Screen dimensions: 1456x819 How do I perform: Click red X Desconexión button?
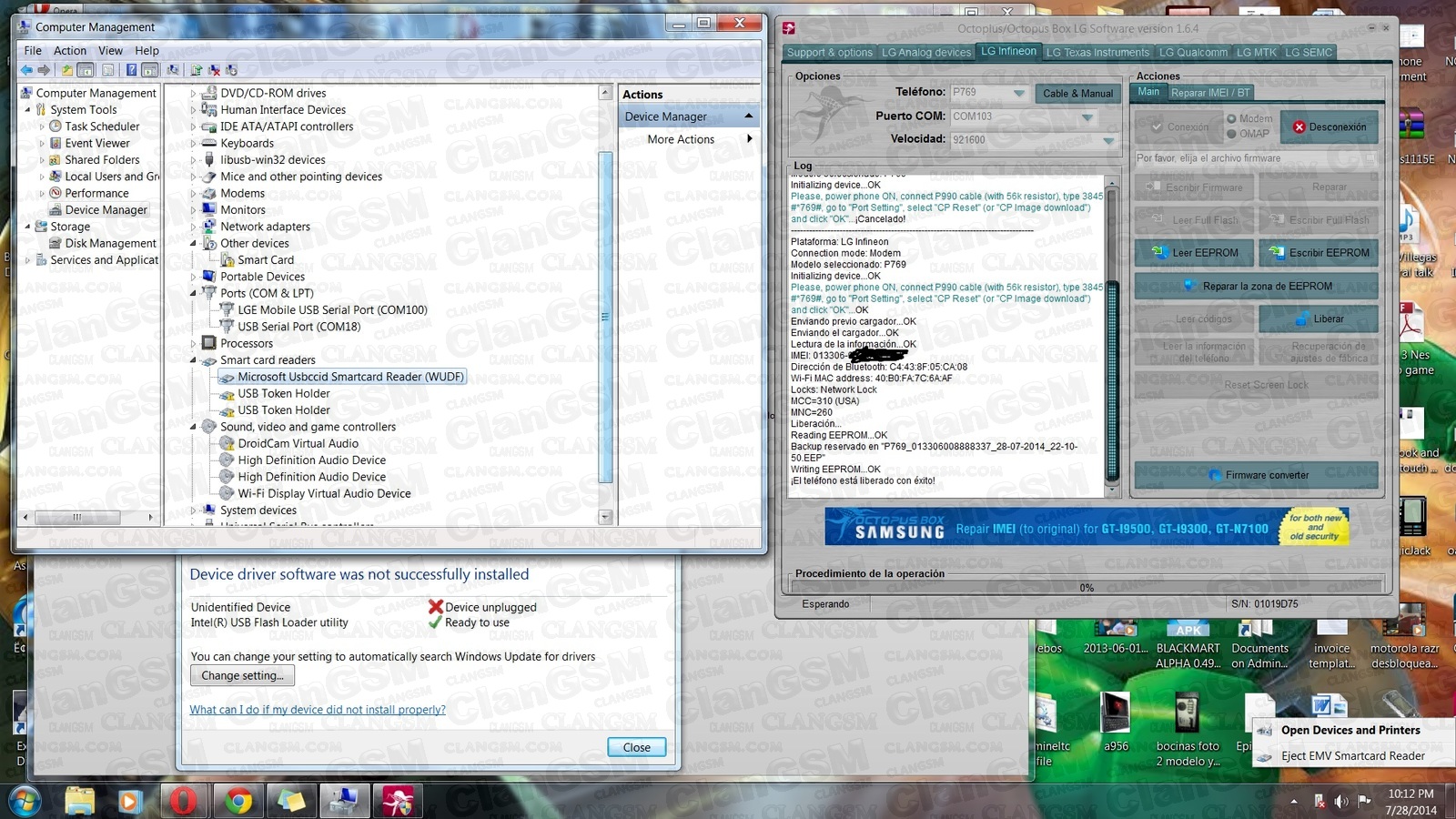point(1329,127)
